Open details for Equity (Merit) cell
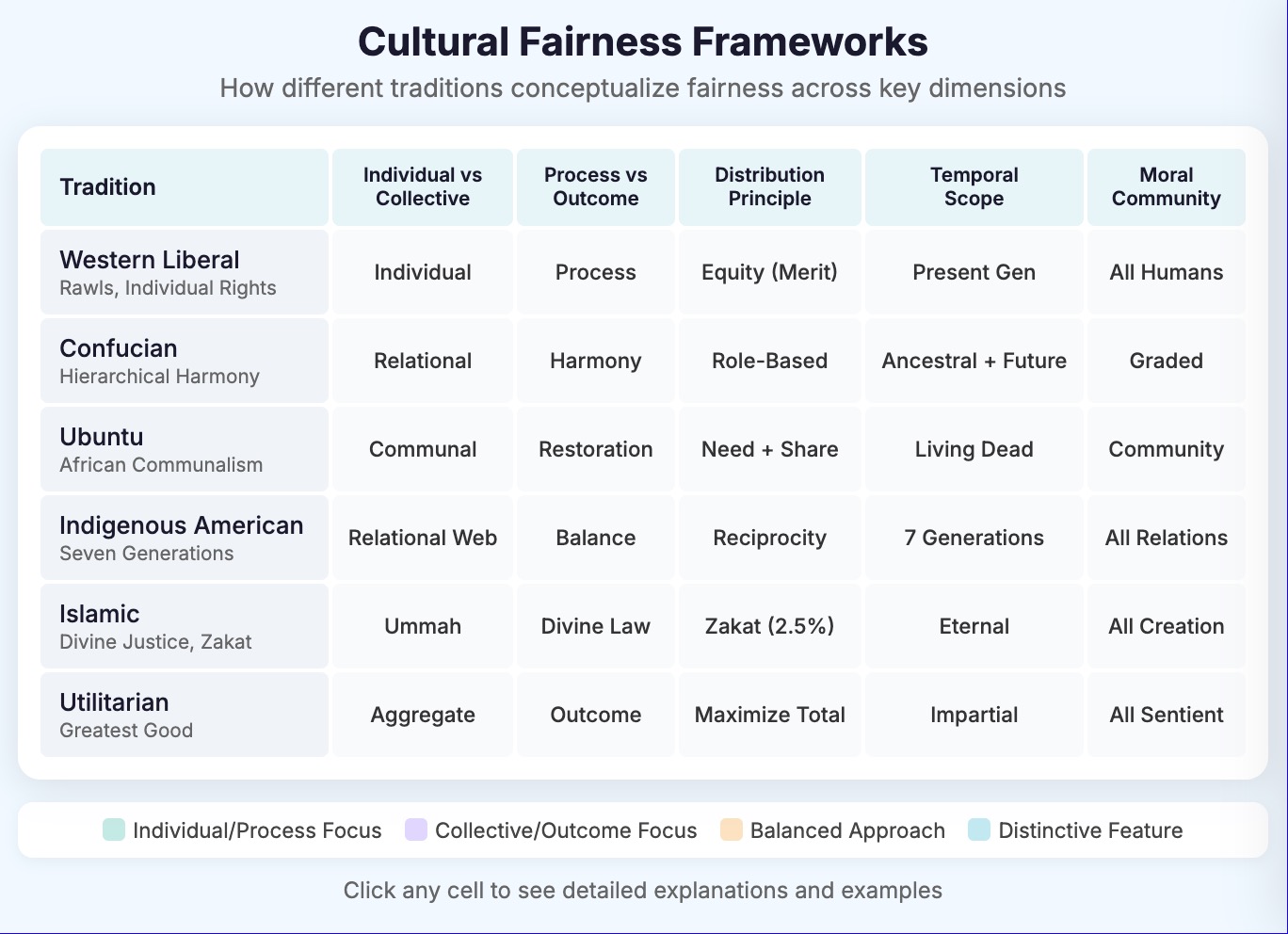The width and height of the screenshot is (1288, 934). (x=769, y=272)
